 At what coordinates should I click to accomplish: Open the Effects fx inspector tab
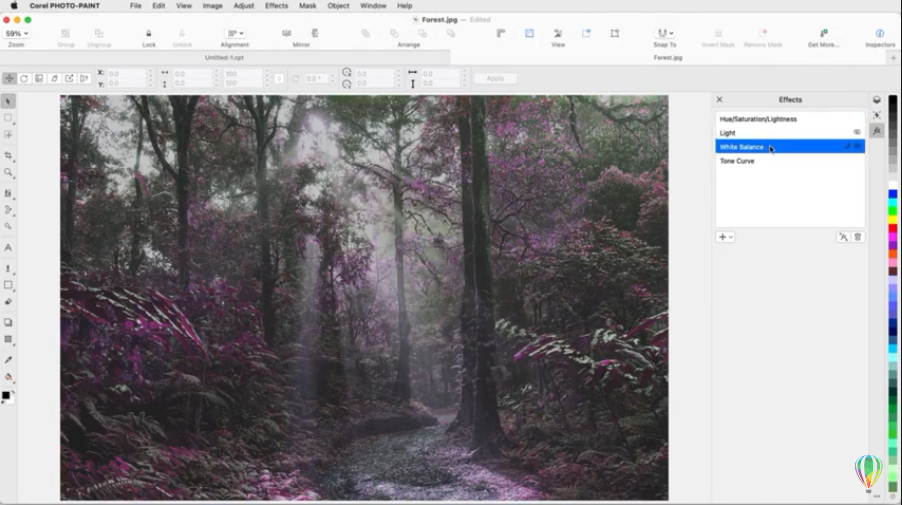(x=877, y=131)
